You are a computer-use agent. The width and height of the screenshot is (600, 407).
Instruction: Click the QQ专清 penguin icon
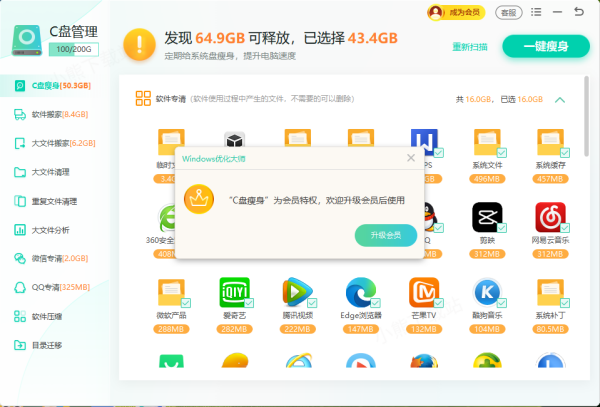pos(20,287)
